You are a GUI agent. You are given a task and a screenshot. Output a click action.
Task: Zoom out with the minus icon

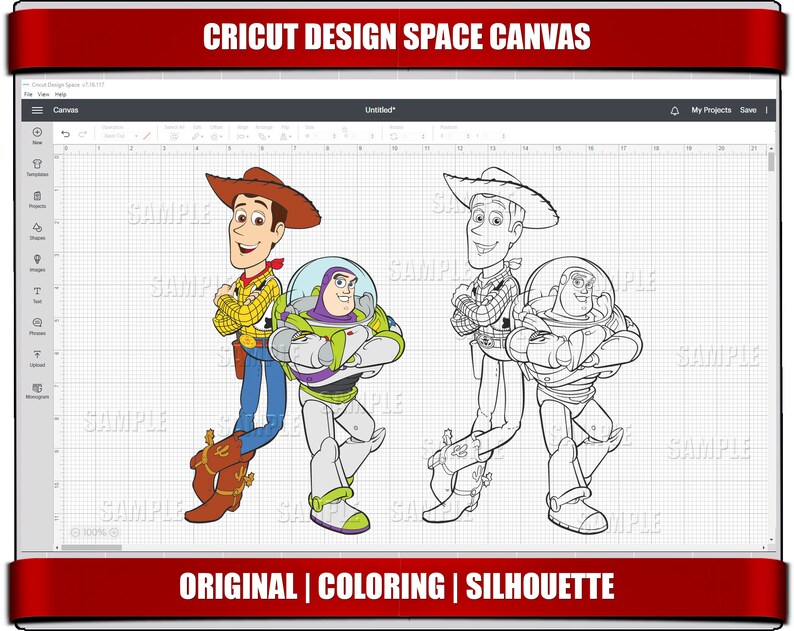pos(75,532)
